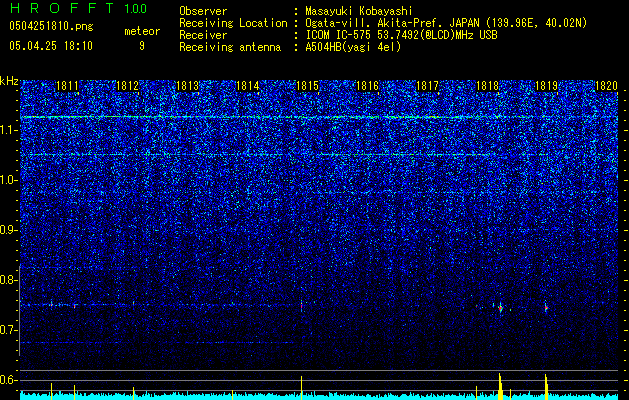Select the date stamp 05.04.25 18:10

(51, 46)
